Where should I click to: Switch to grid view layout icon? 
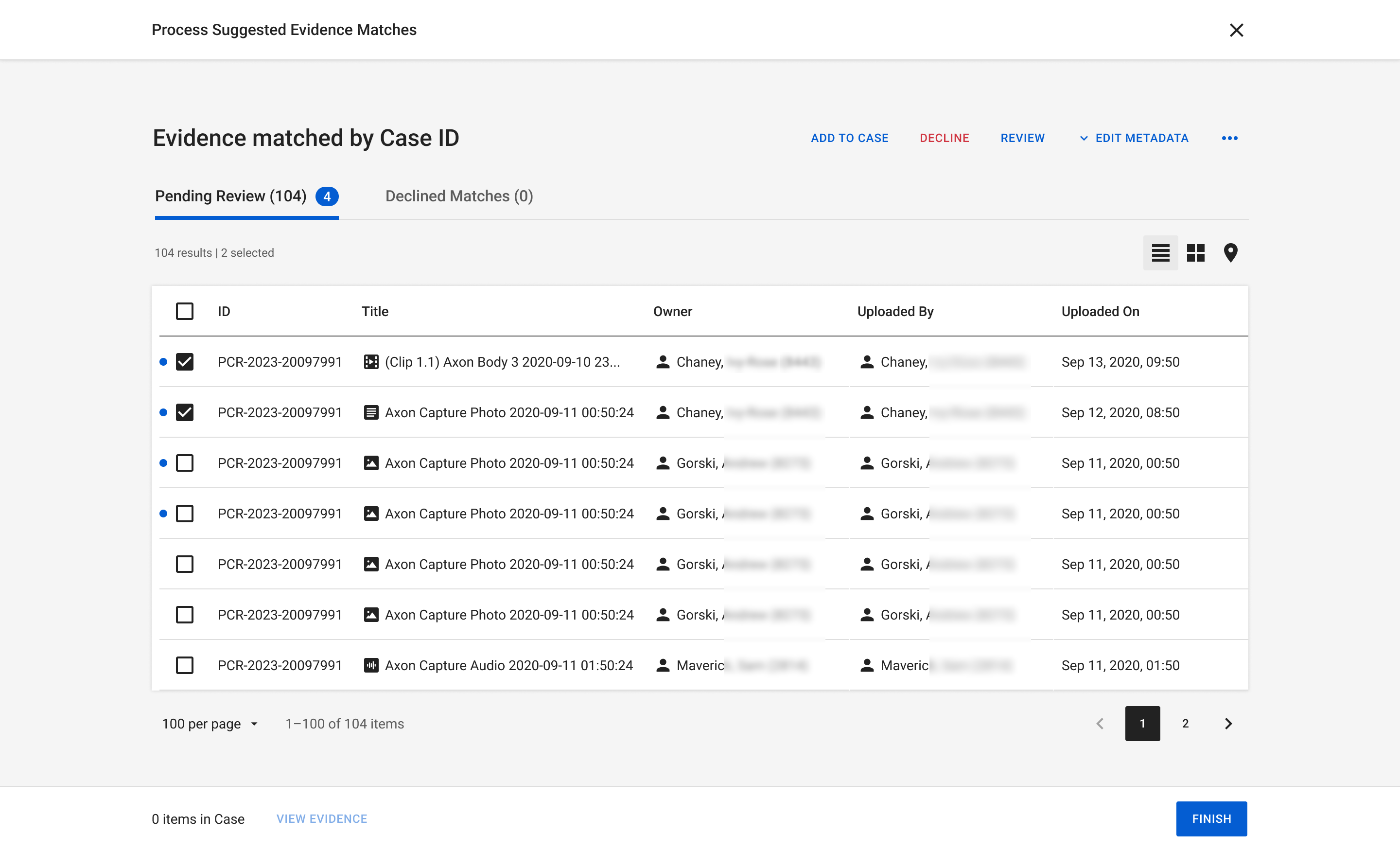tap(1195, 253)
